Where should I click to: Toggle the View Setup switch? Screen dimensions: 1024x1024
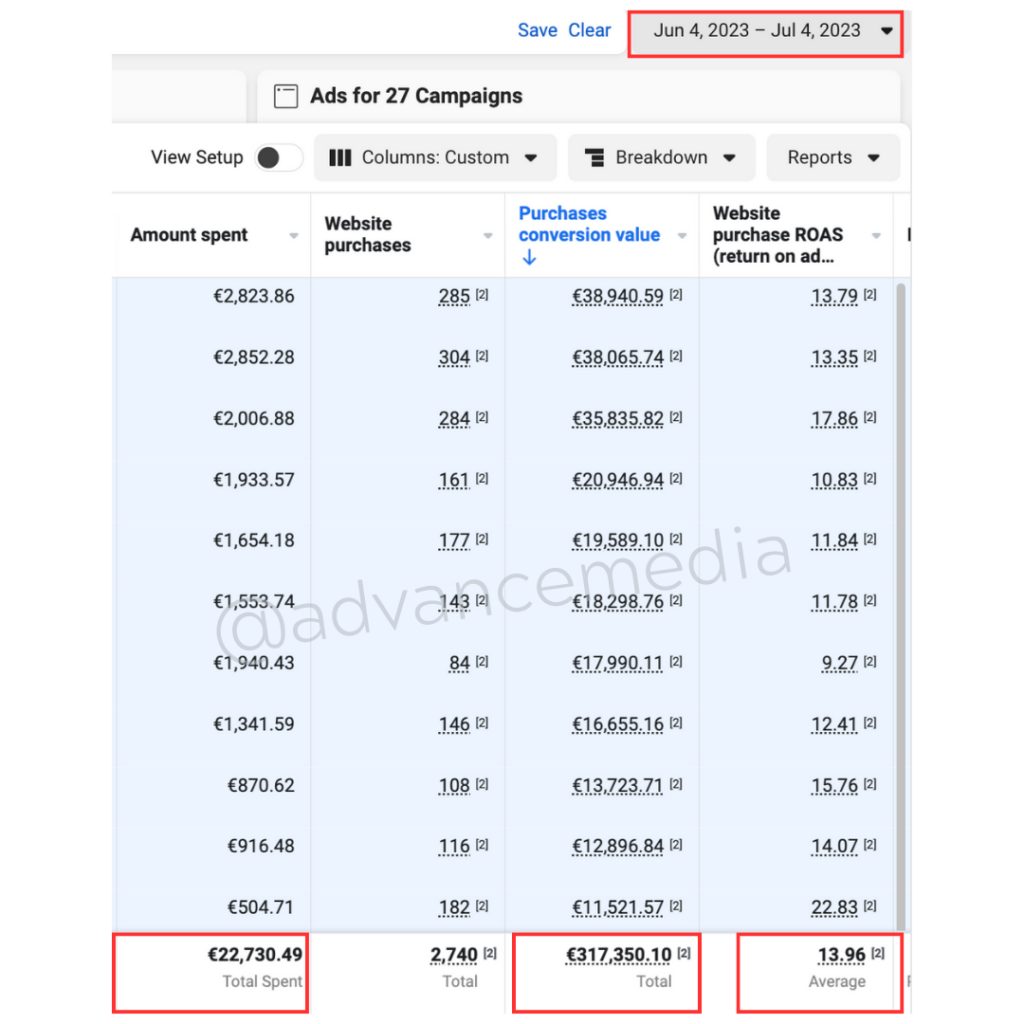(x=278, y=158)
